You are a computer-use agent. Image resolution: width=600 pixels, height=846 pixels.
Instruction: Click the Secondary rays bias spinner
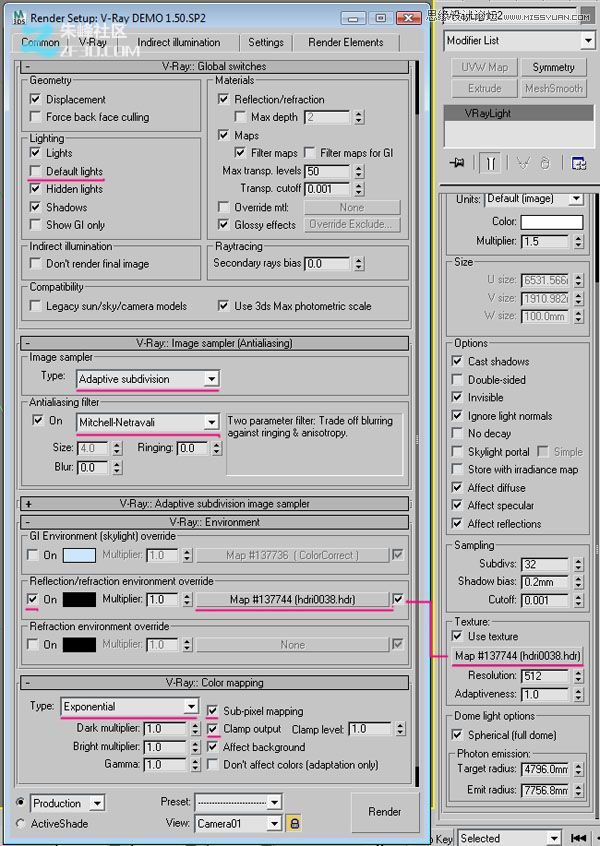[x=359, y=264]
